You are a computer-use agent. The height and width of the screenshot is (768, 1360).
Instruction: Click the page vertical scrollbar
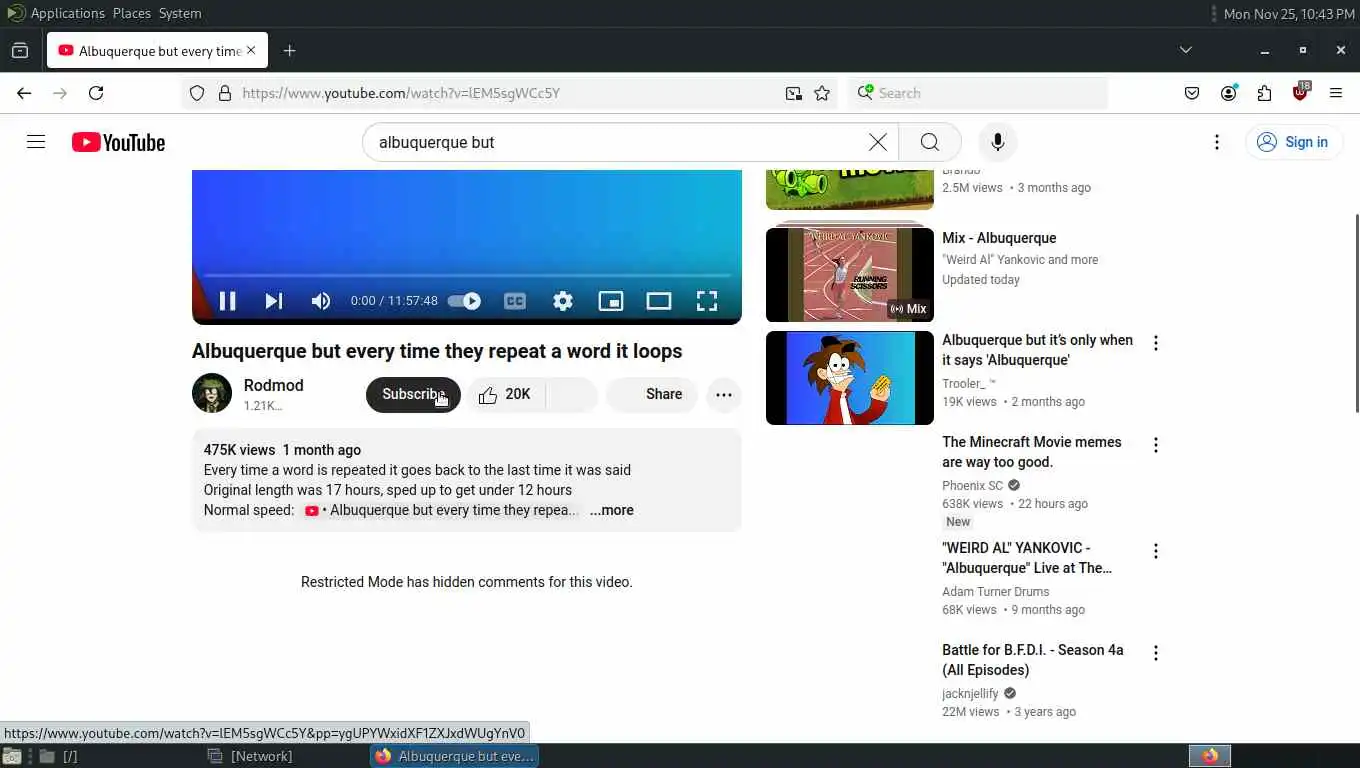[x=1356, y=313]
